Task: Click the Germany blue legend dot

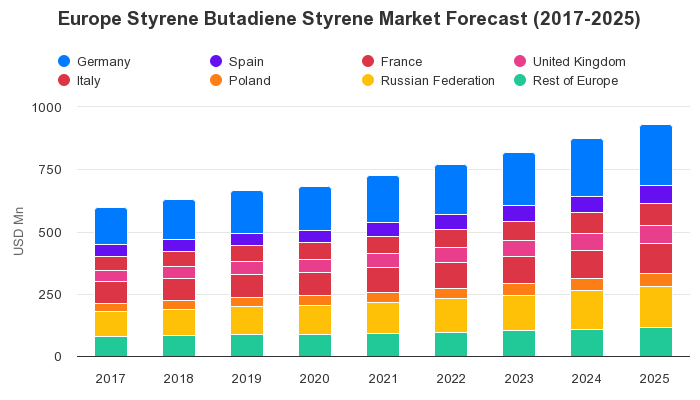Action: [x=64, y=61]
